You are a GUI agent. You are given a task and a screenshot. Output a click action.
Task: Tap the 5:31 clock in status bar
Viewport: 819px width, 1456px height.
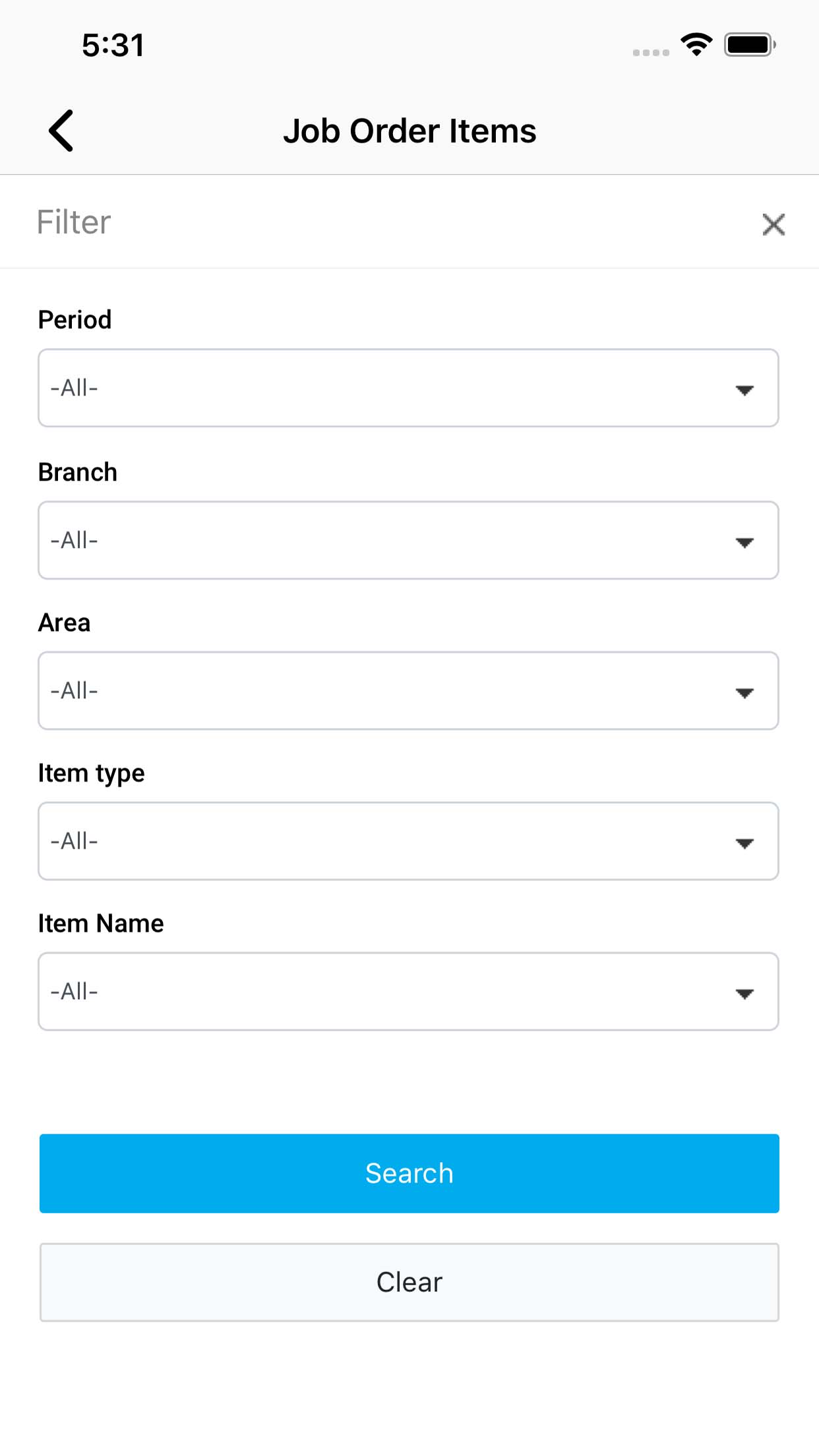113,45
